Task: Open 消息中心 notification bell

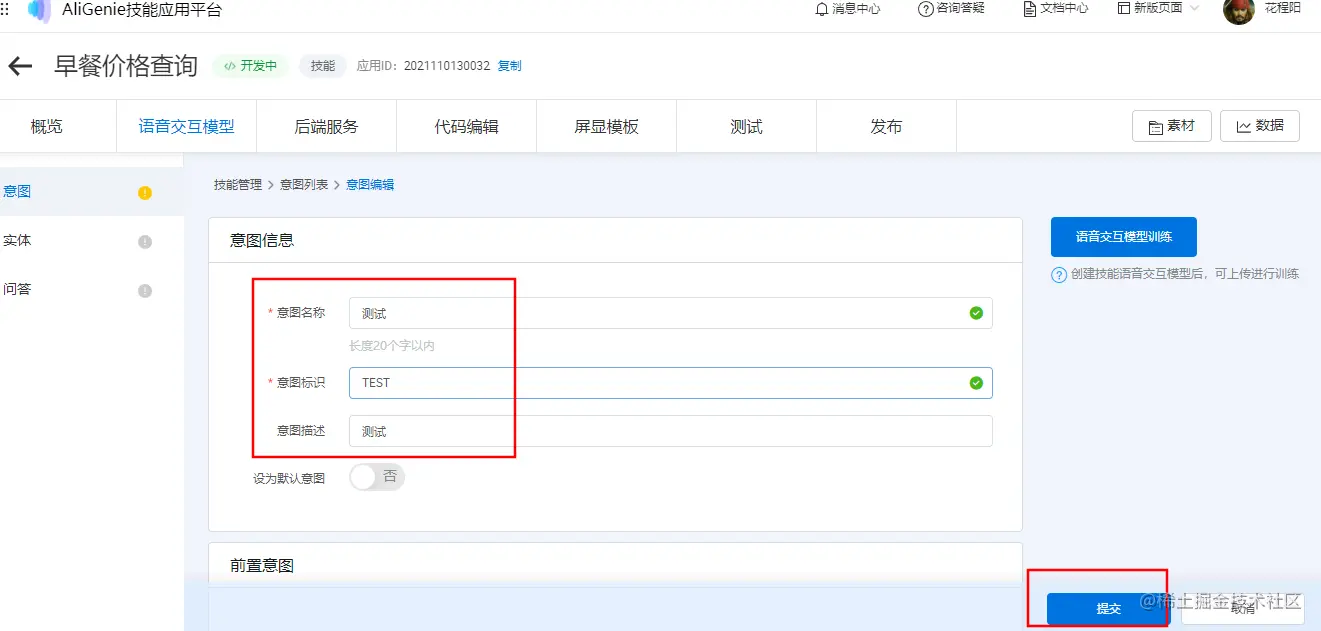Action: pyautogui.click(x=848, y=9)
